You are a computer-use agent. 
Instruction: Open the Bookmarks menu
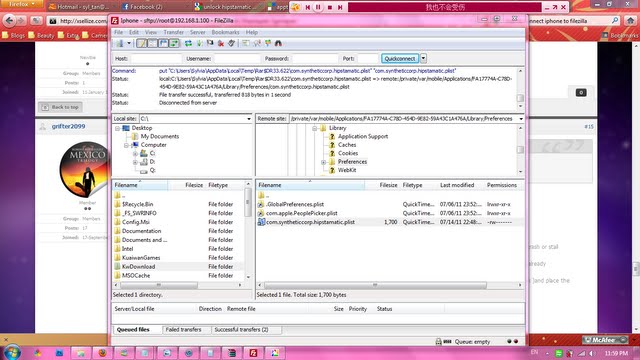225,32
